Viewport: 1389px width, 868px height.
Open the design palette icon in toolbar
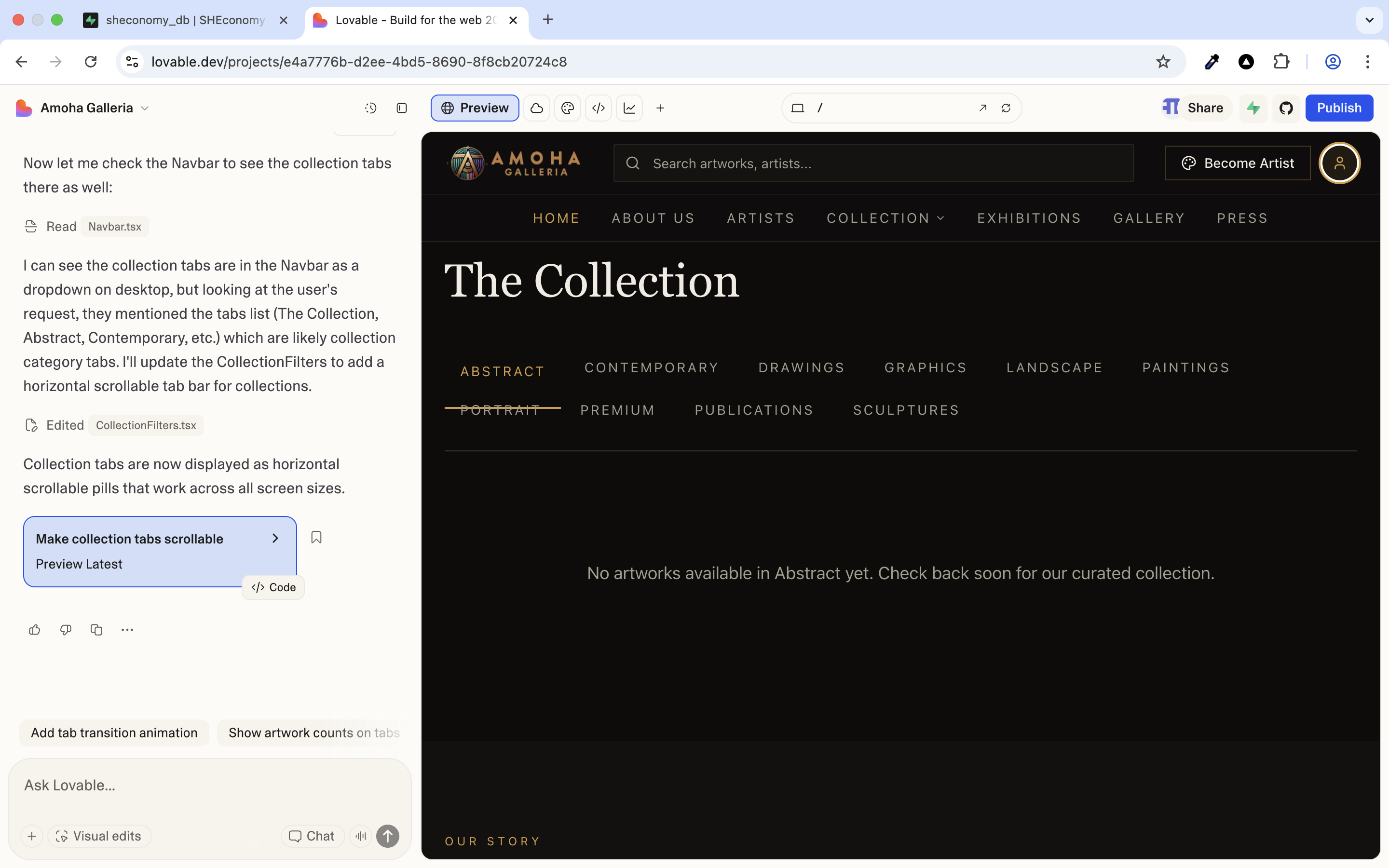568,108
